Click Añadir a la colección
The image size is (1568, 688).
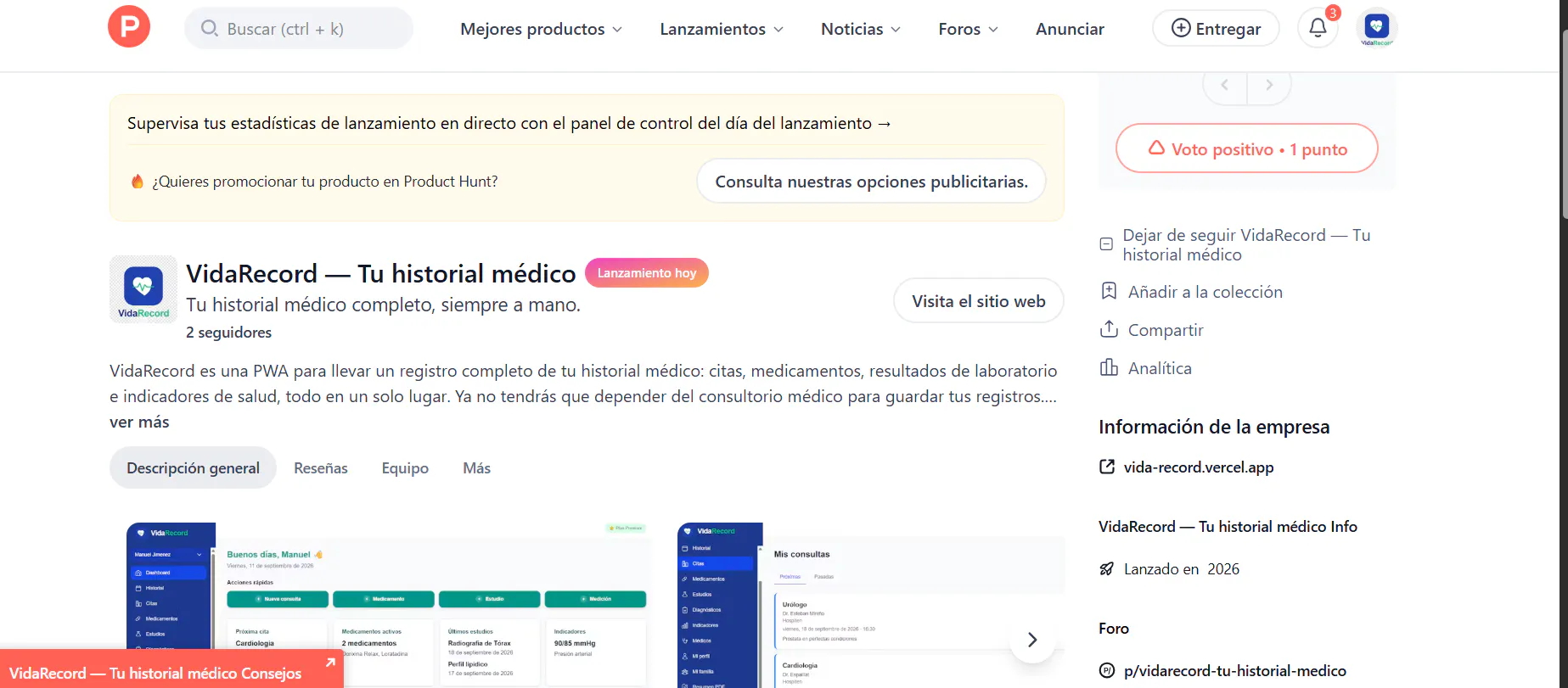pyautogui.click(x=1191, y=292)
